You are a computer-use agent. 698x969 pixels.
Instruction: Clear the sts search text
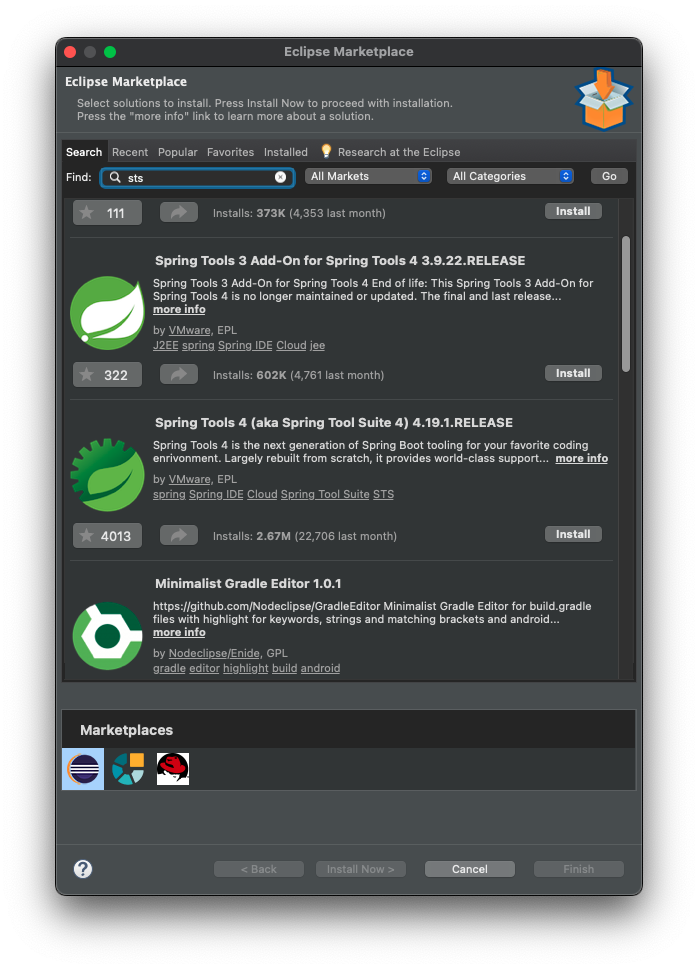(x=281, y=177)
